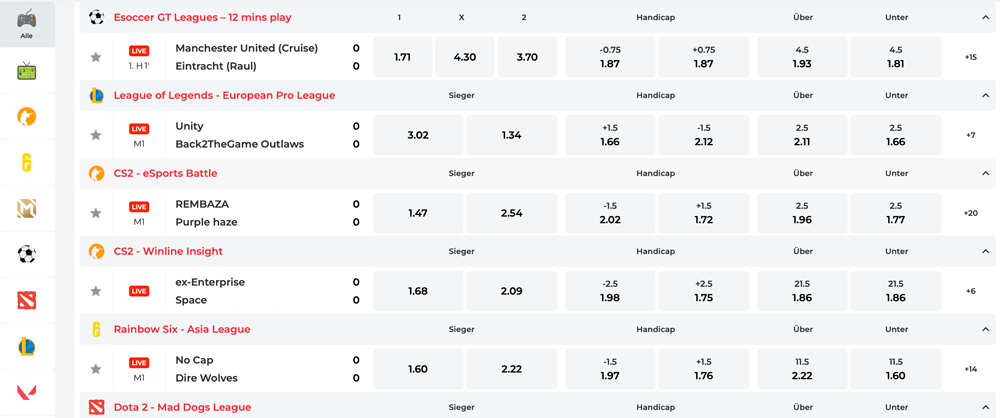Screen dimensions: 1000x418
Task: Star the Unity vs Back2TheGame Outlaws match
Action: click(96, 135)
